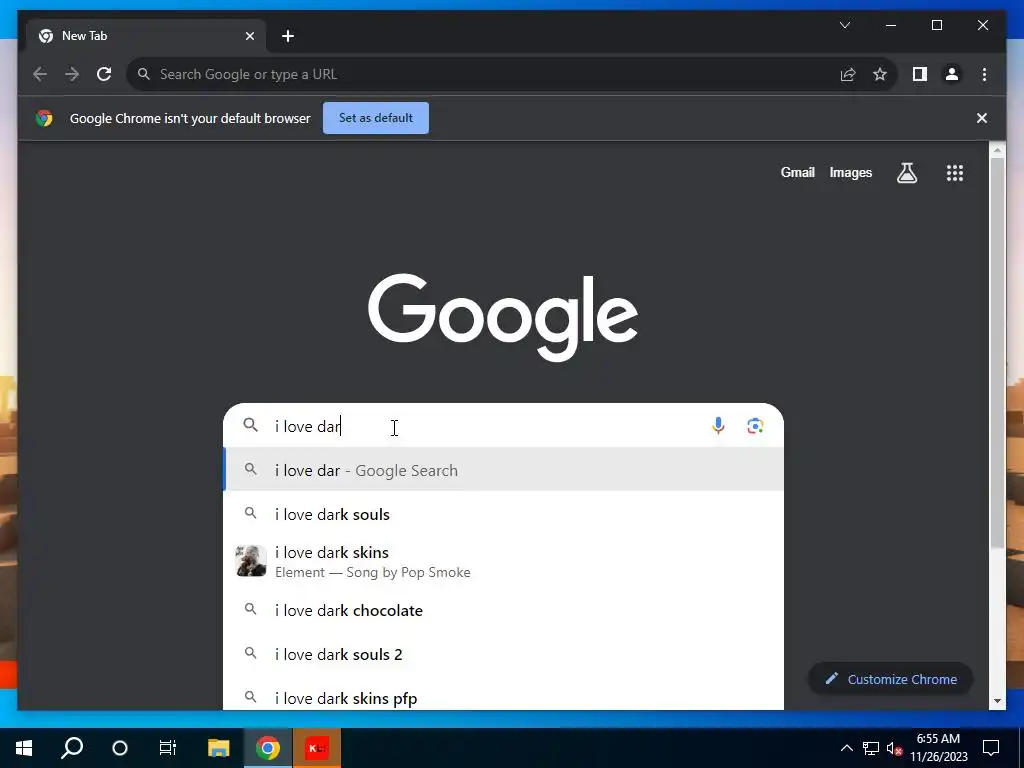
Task: Dismiss the default browser infobar
Action: (982, 118)
